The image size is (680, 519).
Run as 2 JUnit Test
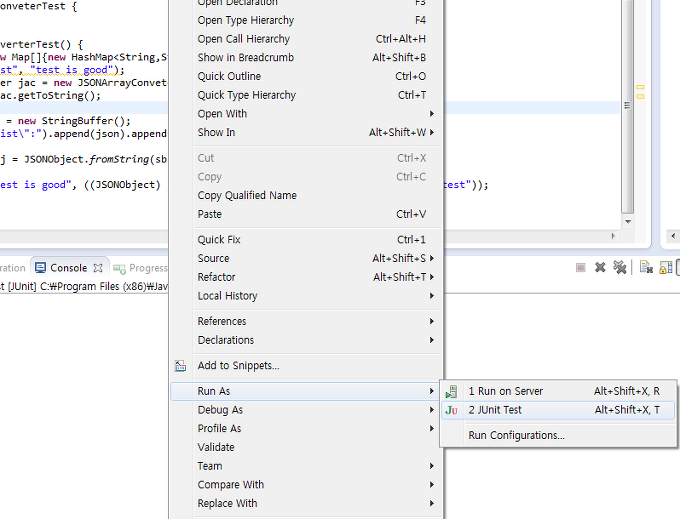pyautogui.click(x=558, y=410)
